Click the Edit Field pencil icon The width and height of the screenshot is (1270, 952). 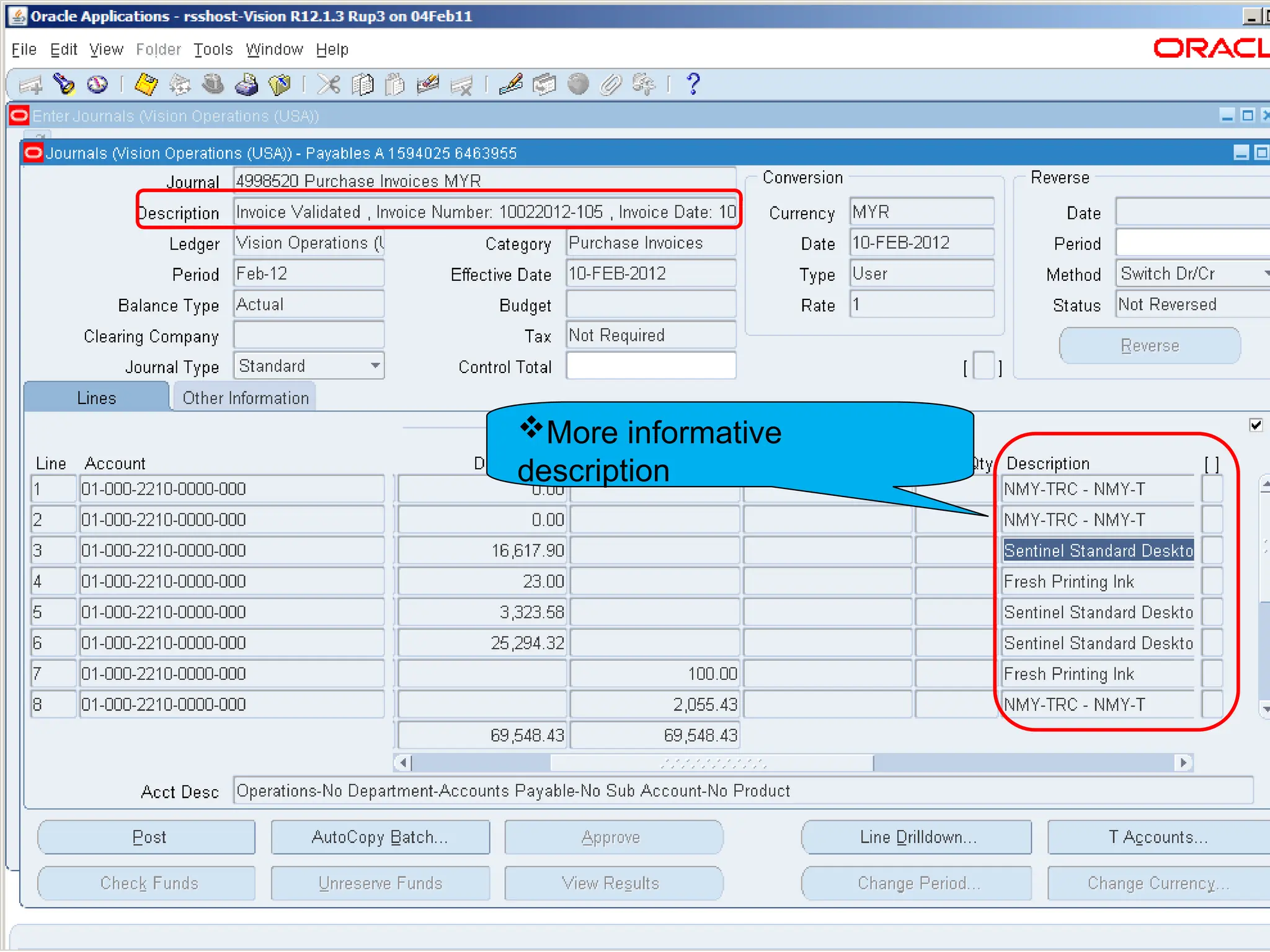510,84
